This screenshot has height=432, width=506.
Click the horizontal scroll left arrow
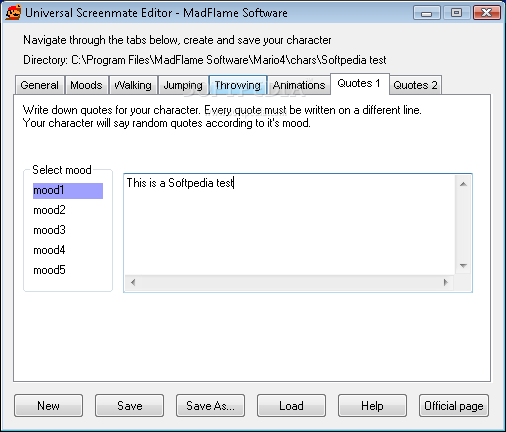tap(133, 283)
